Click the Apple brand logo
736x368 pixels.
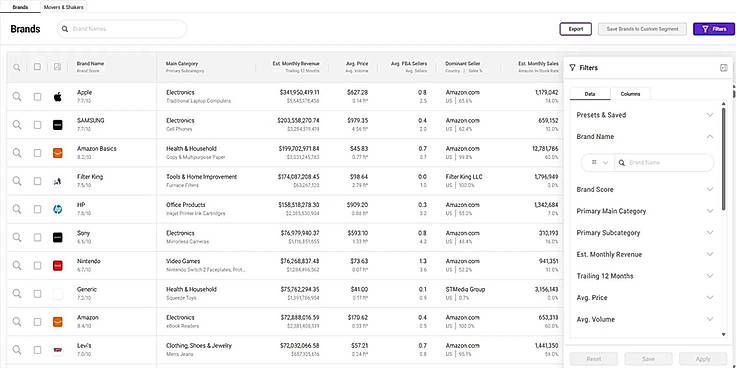(57, 97)
